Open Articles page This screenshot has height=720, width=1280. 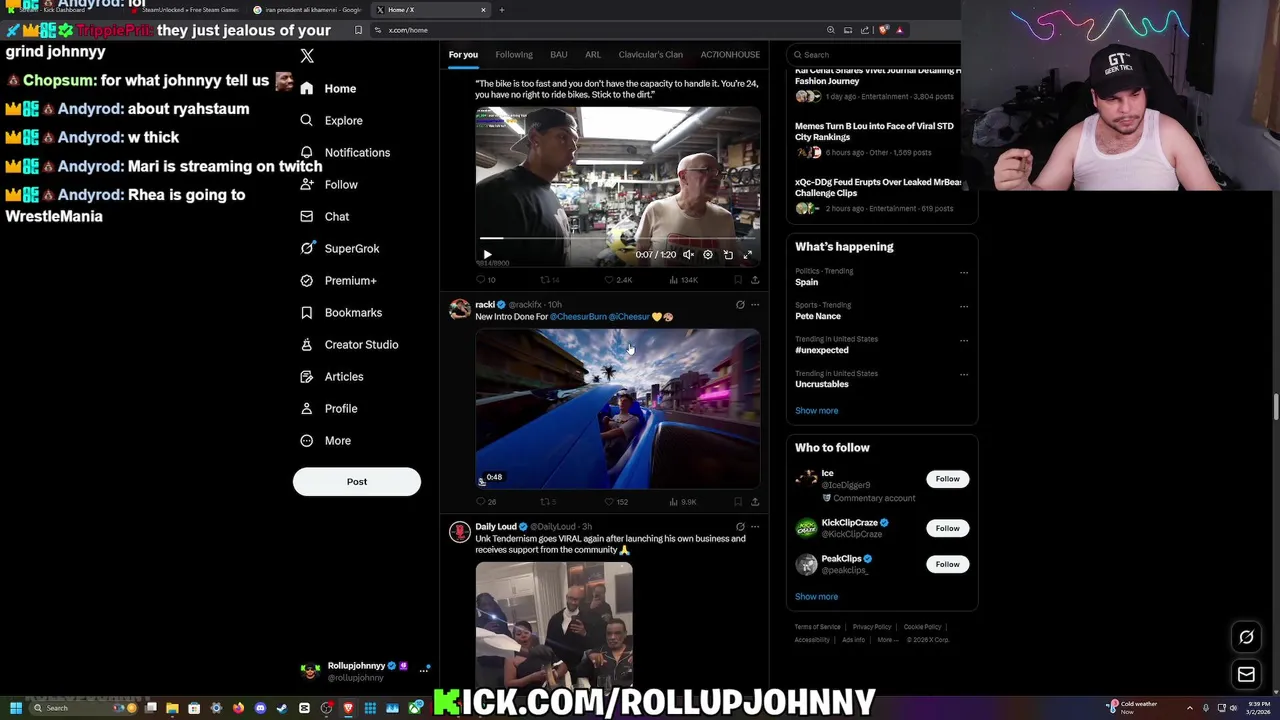tap(332, 376)
